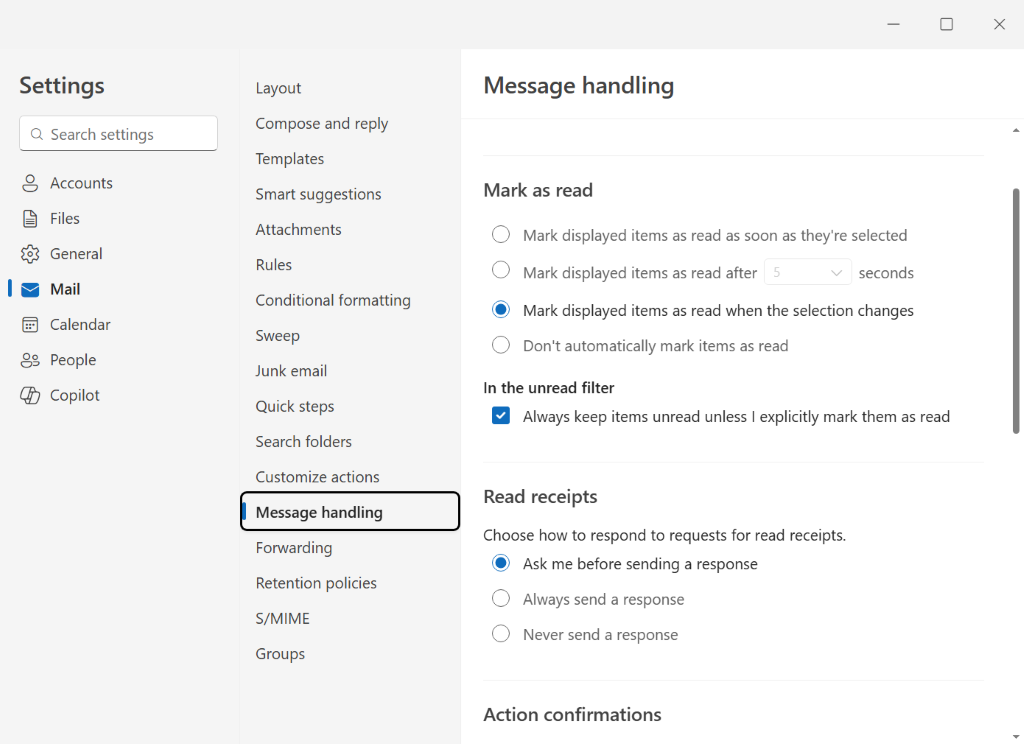Screen dimensions: 1024x744
Task: Select mark items as read after seconds
Action: pyautogui.click(x=501, y=270)
